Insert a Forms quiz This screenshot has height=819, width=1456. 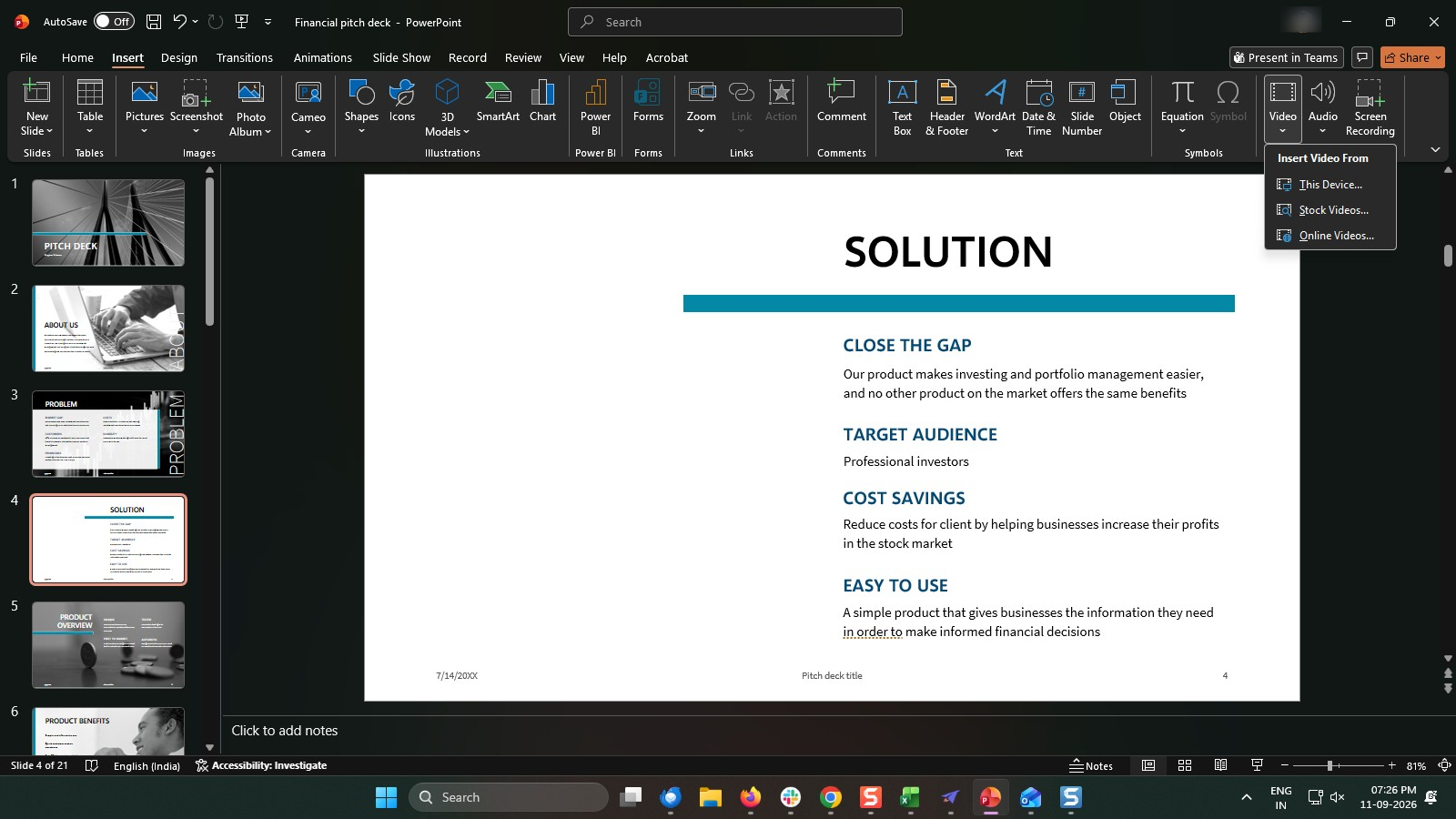point(648,101)
